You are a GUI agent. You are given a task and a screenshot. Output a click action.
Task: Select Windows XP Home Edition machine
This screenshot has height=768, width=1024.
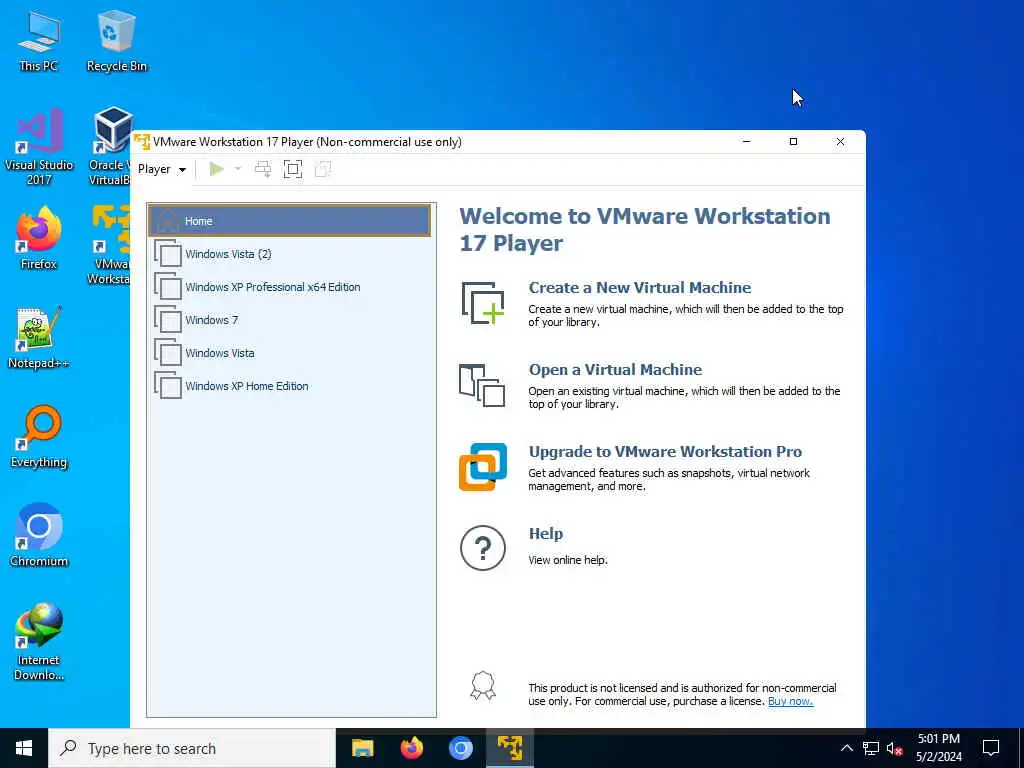click(x=289, y=386)
